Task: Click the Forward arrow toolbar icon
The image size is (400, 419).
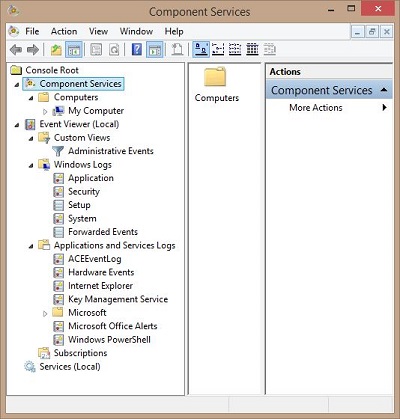Action: click(x=33, y=50)
